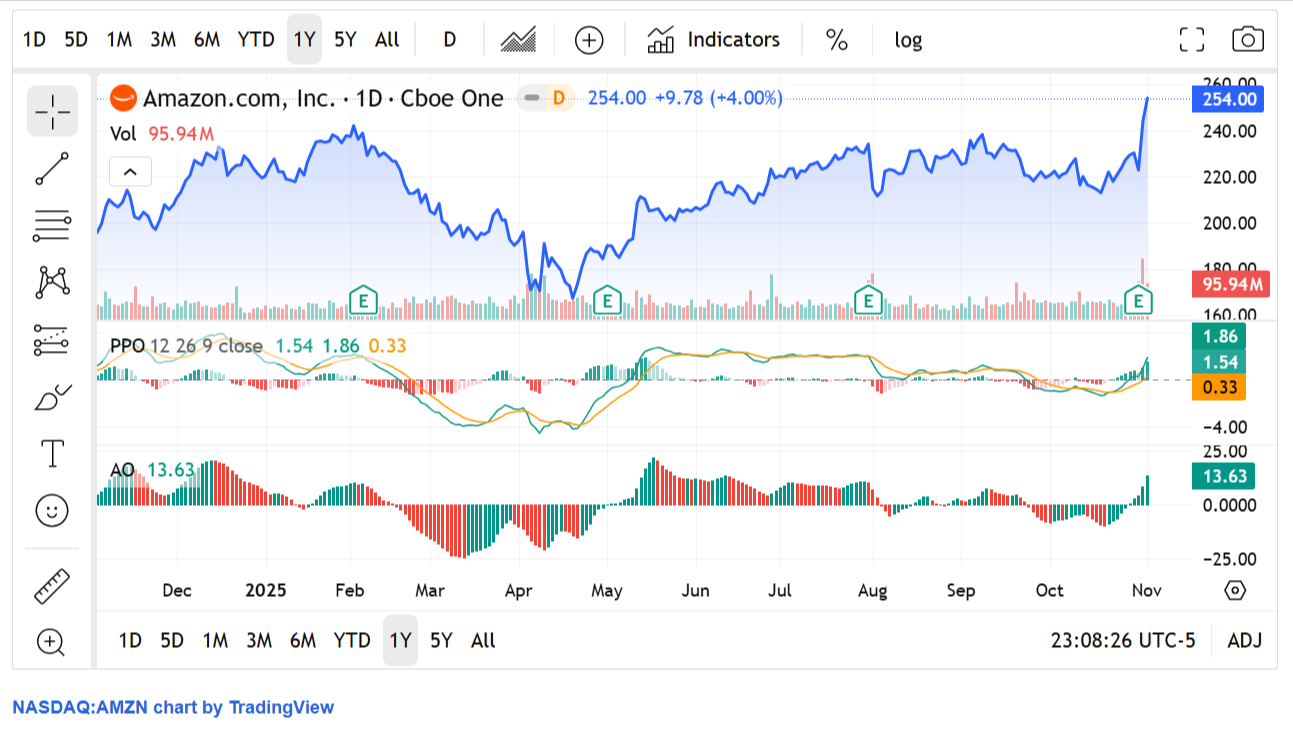Image resolution: width=1293 pixels, height=732 pixels.
Task: Toggle percentage scale mode
Action: tap(836, 39)
